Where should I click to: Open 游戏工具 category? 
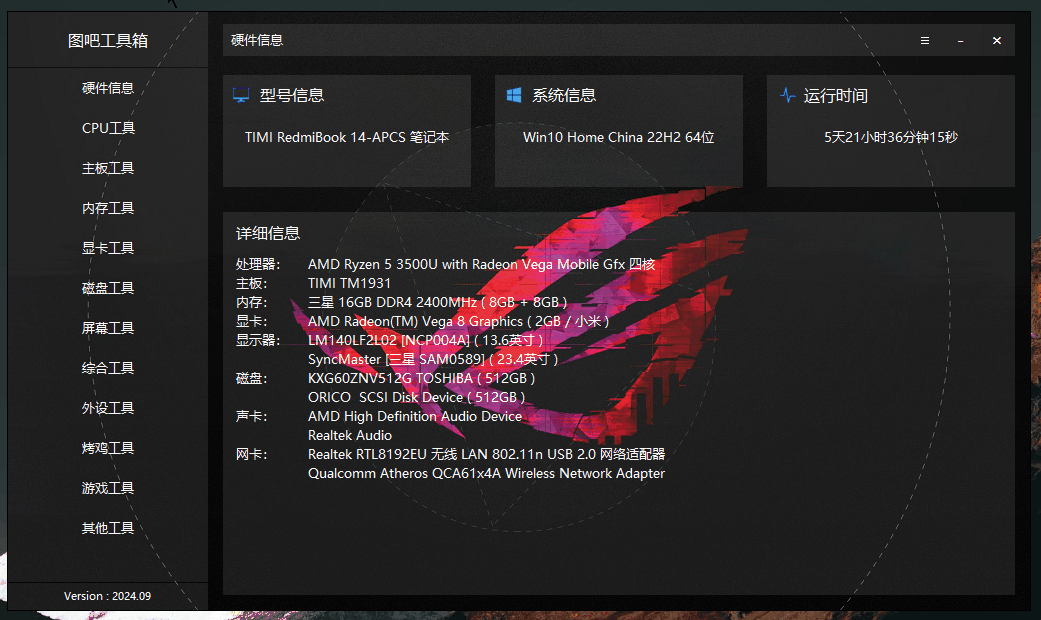108,488
